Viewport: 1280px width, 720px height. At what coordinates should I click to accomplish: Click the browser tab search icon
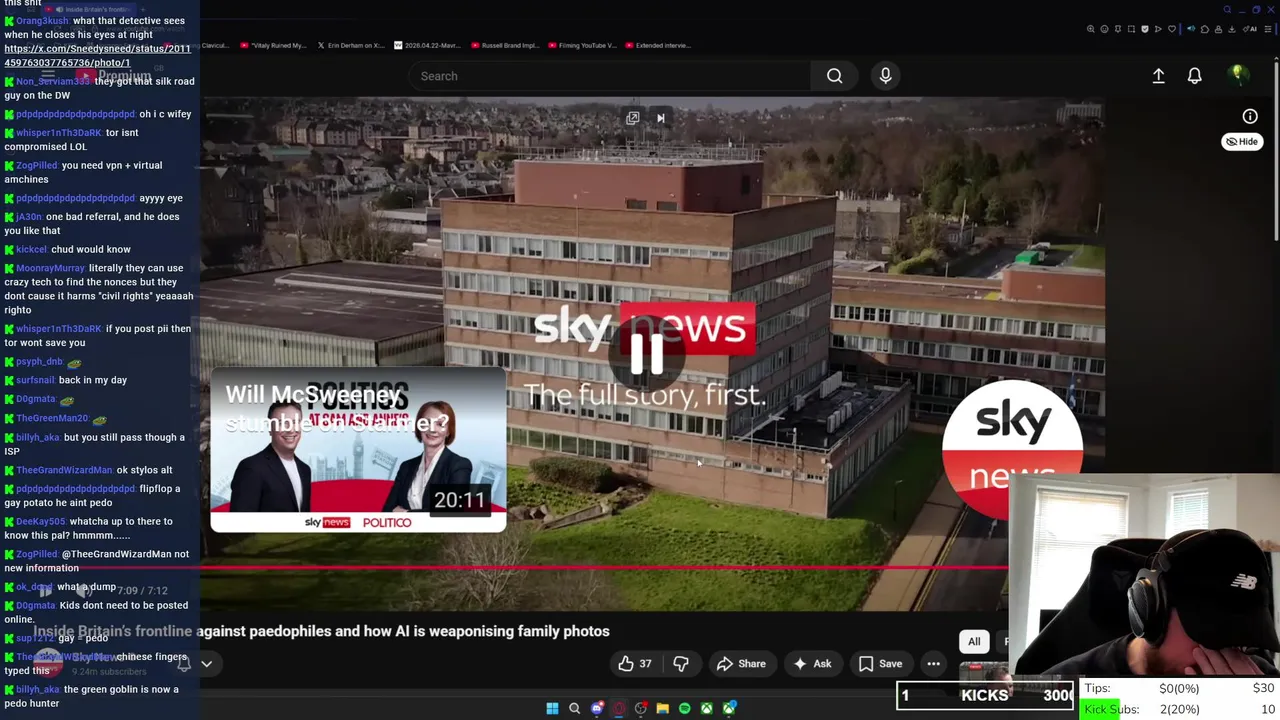[1227, 10]
